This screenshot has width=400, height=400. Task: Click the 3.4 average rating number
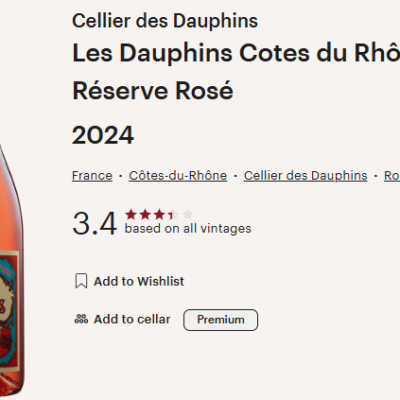point(95,223)
